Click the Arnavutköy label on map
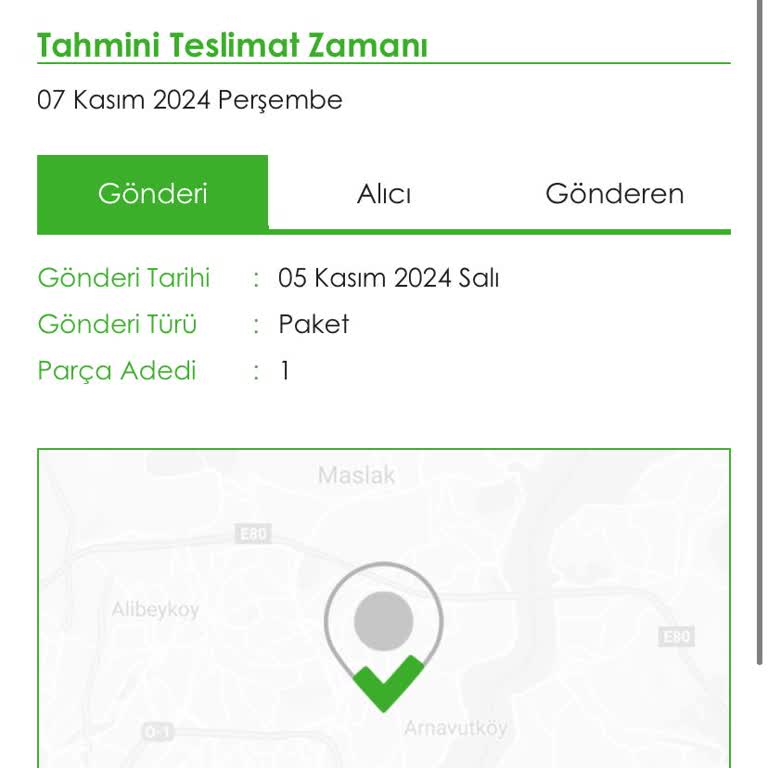Screen dimensions: 768x768 [x=456, y=728]
